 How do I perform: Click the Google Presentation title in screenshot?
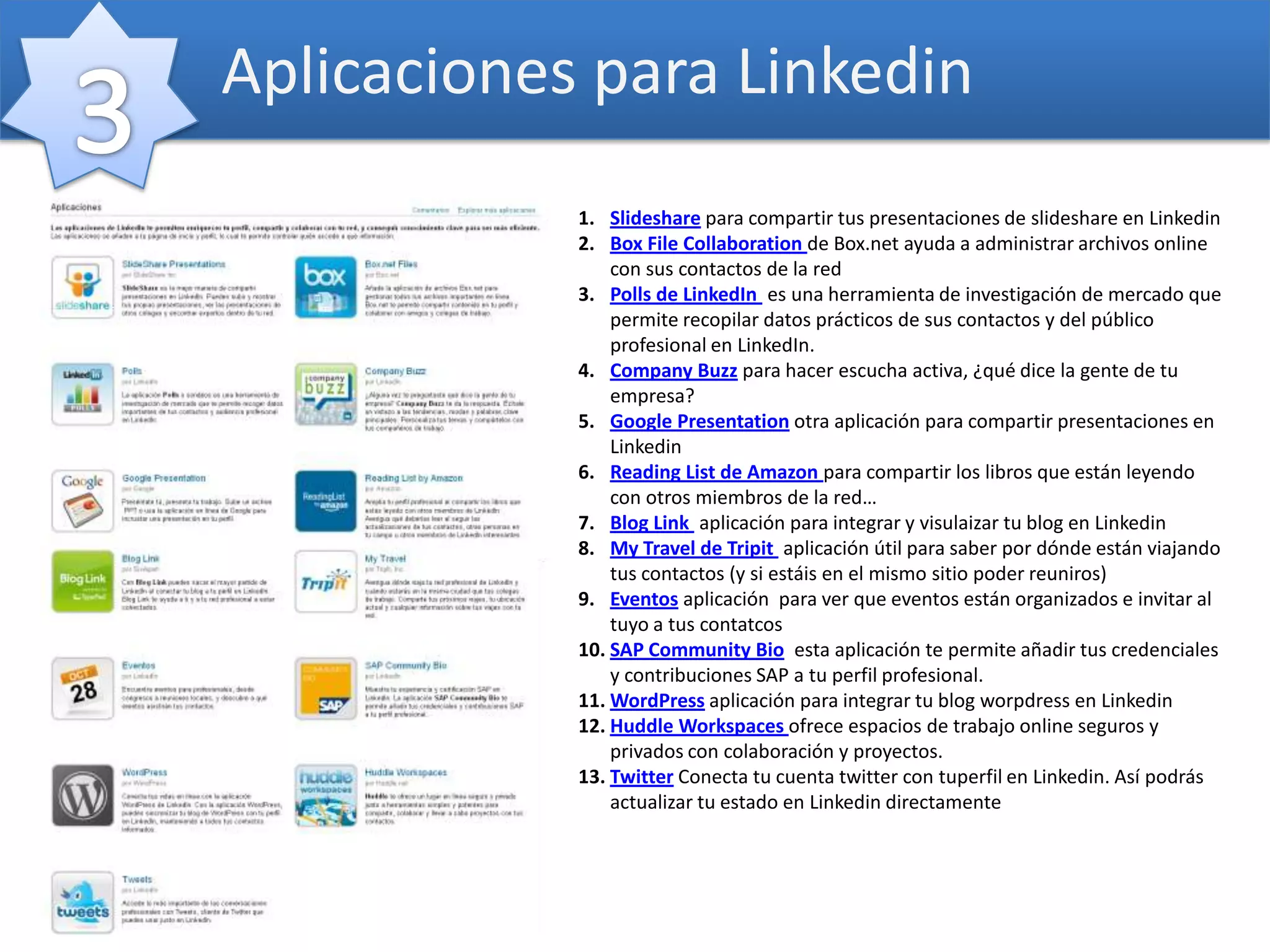point(164,478)
